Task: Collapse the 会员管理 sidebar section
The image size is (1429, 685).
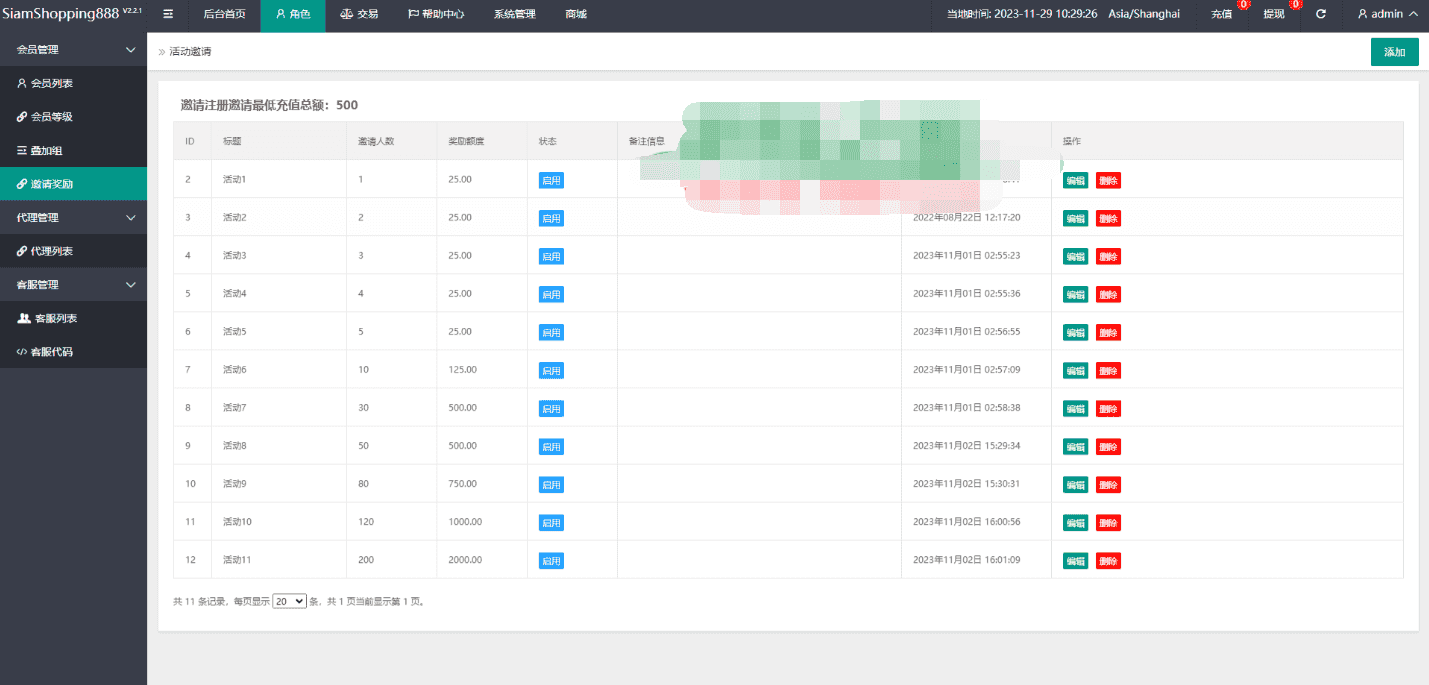Action: coord(130,49)
